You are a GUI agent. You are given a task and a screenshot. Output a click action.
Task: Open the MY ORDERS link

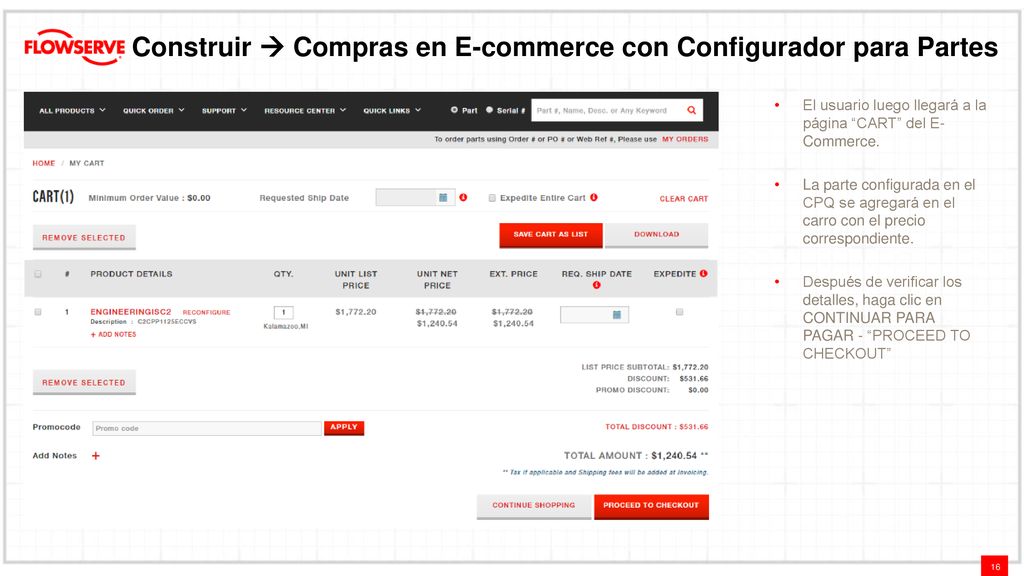tap(685, 139)
